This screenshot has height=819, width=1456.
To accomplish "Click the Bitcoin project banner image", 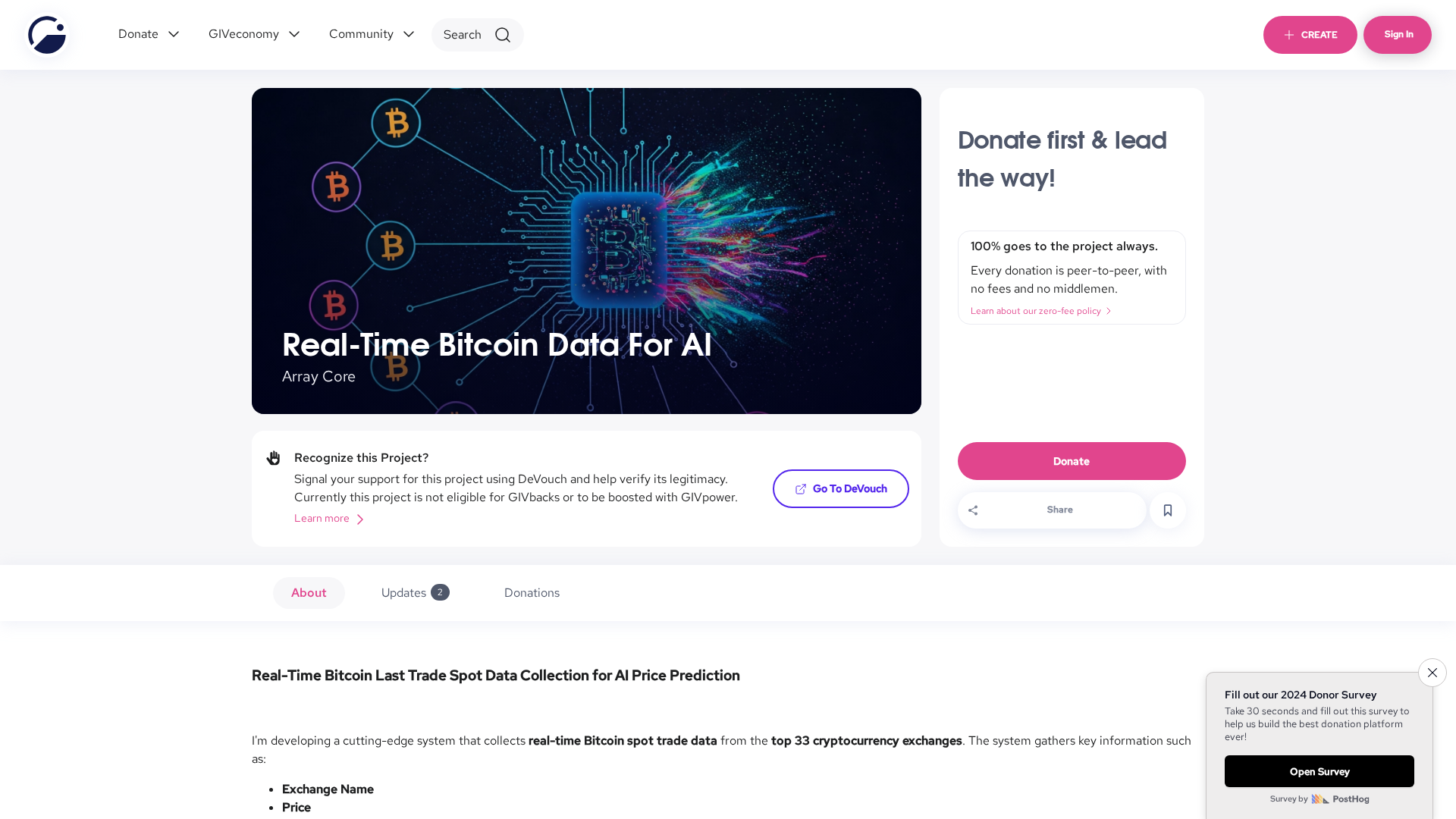I will click(x=586, y=251).
